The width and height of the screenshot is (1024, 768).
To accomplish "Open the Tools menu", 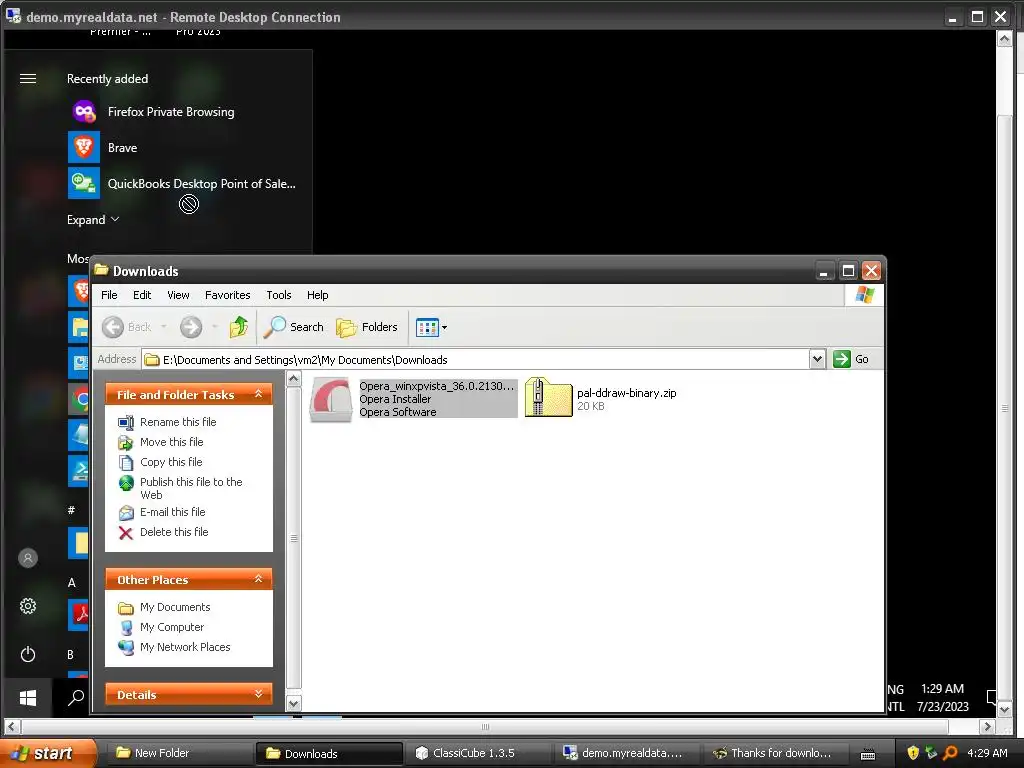I will pos(279,295).
